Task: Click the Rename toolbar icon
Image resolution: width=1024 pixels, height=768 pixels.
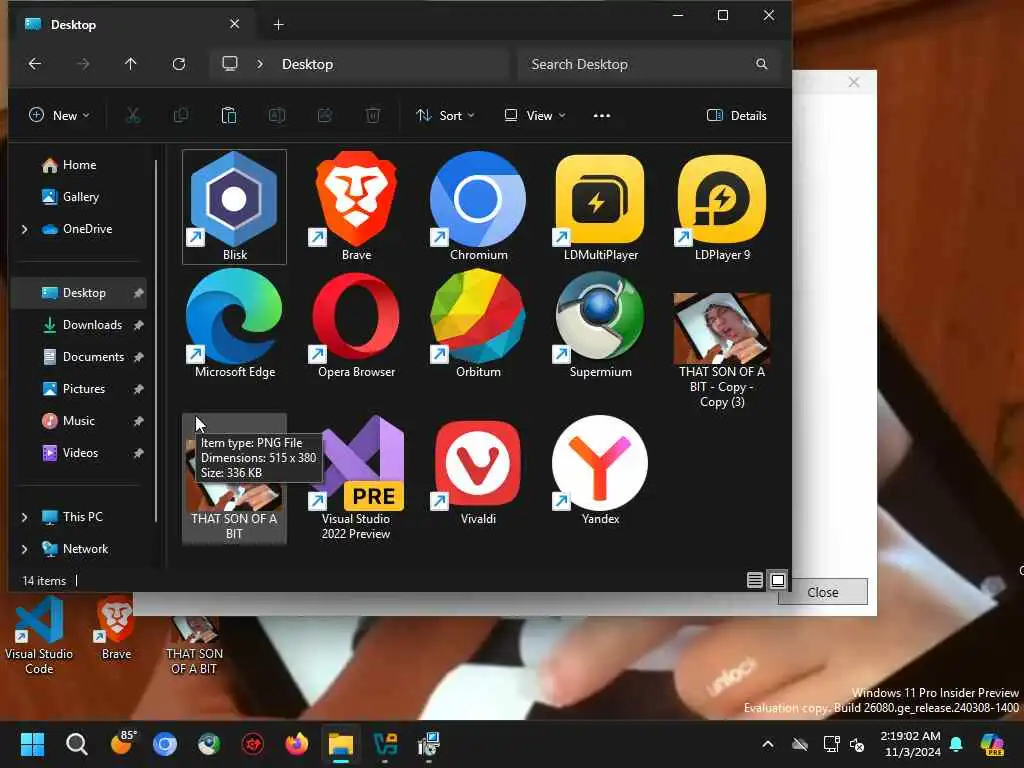Action: [x=277, y=116]
